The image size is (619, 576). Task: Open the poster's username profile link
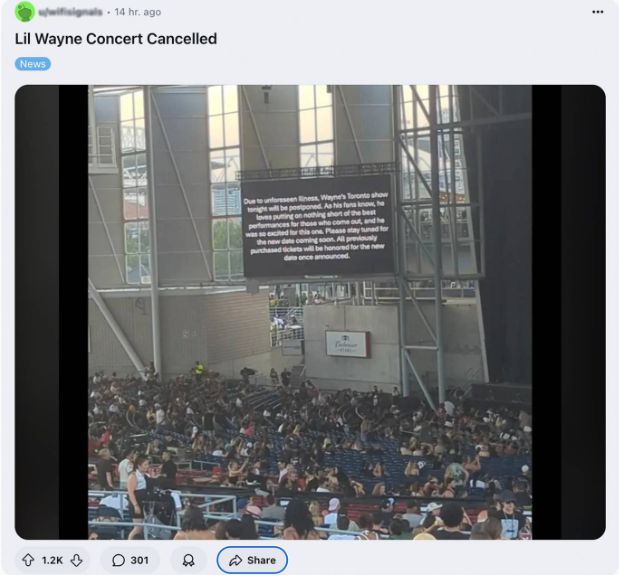(71, 12)
